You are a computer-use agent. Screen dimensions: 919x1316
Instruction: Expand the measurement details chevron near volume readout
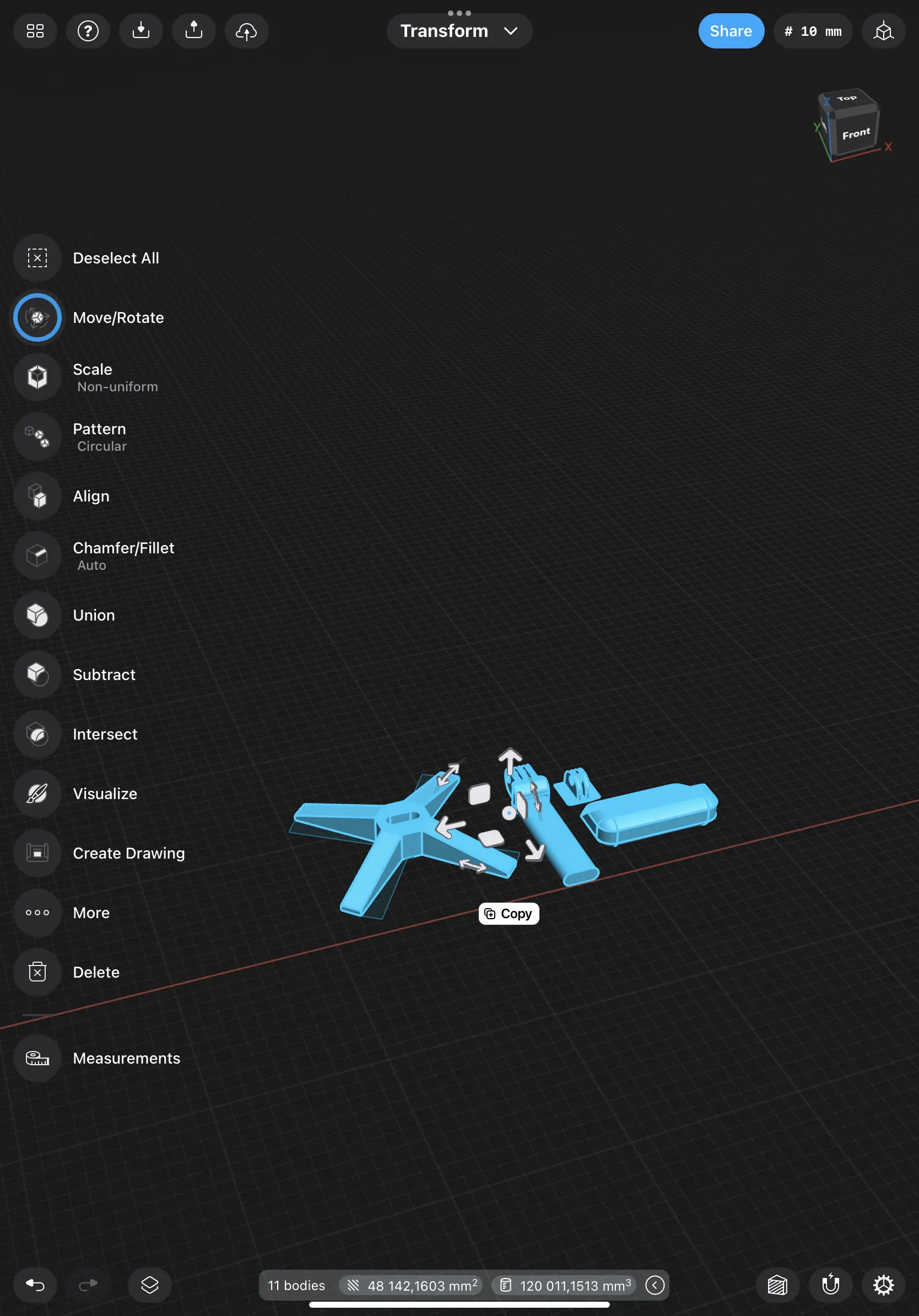(x=655, y=1285)
